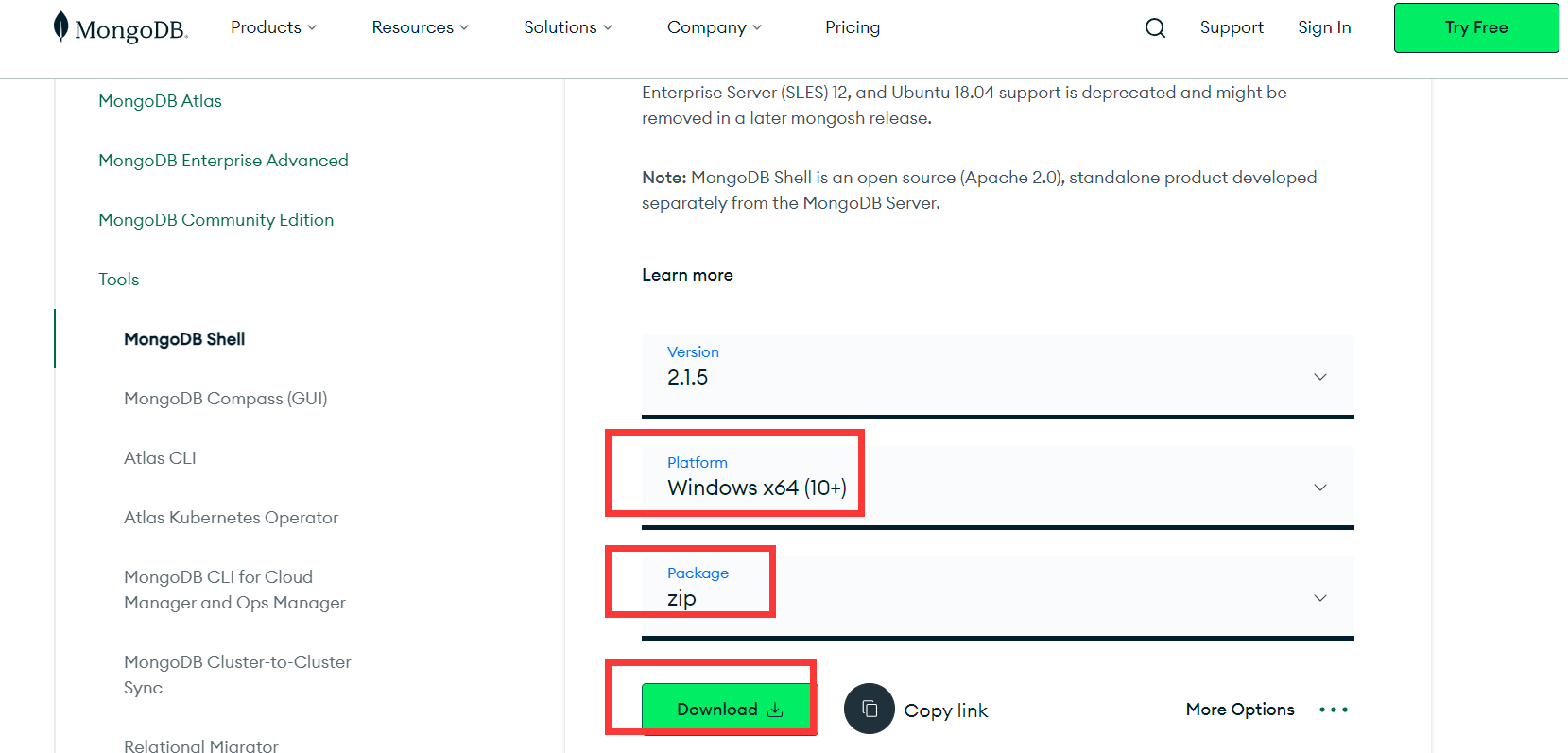Screen dimensions: 1568x753
Task: Open the Package zip dropdown
Action: point(998,596)
